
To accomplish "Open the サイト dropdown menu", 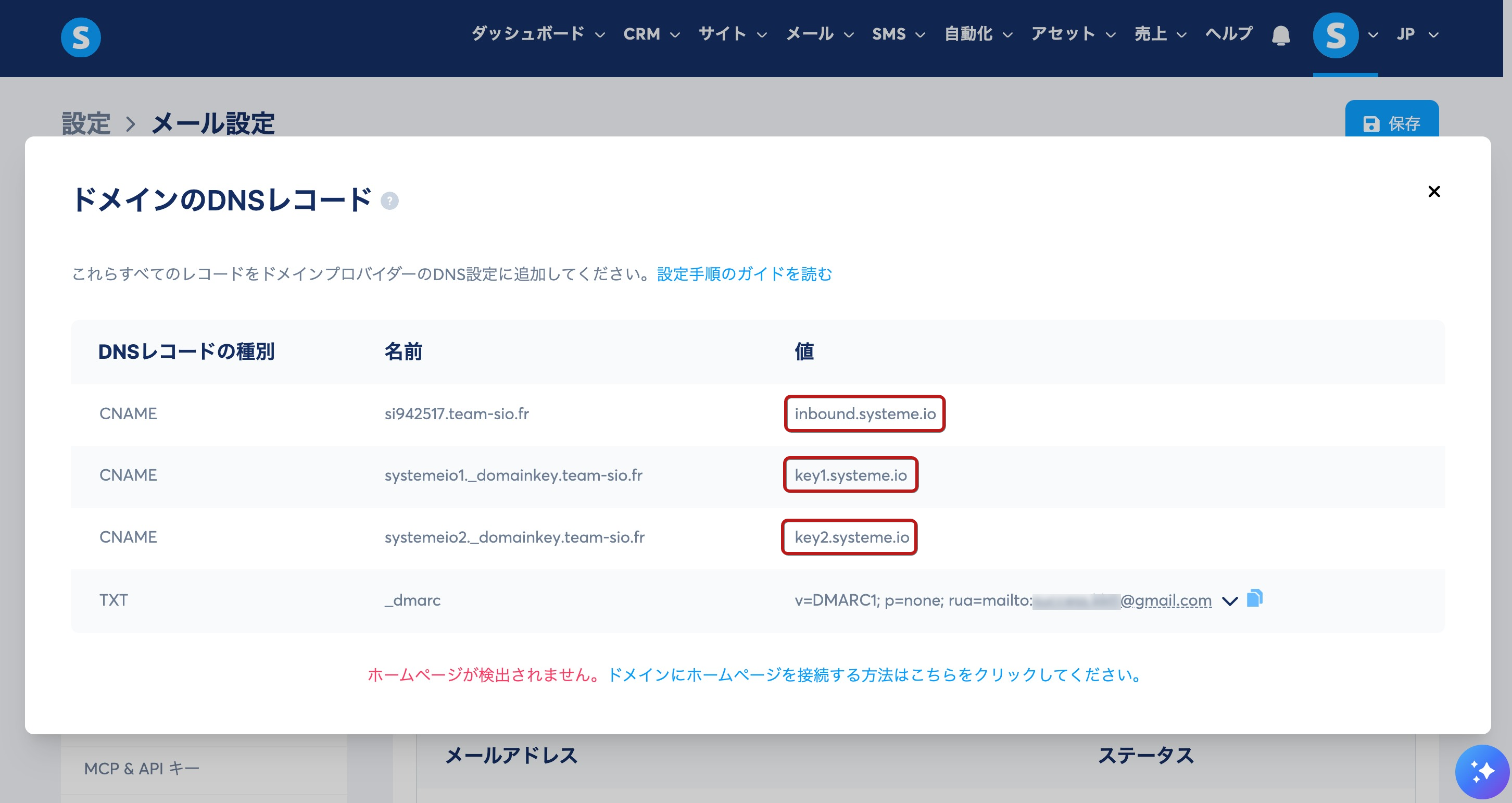I will click(733, 34).
